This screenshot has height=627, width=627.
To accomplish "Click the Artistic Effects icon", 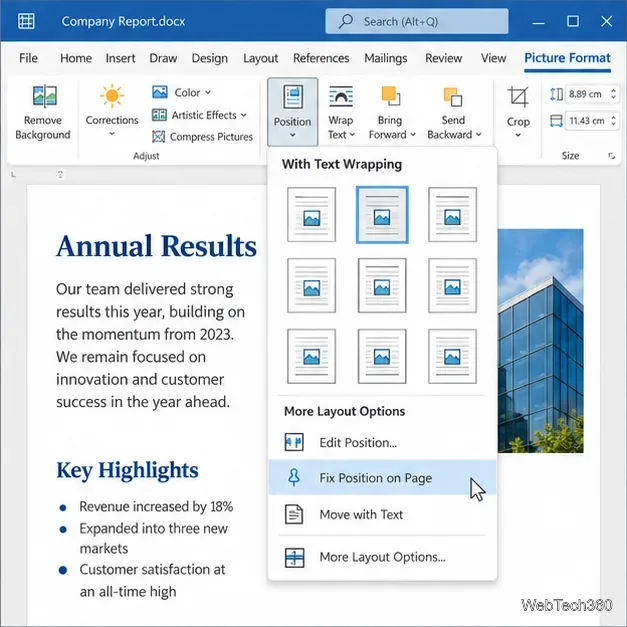I will [x=159, y=115].
